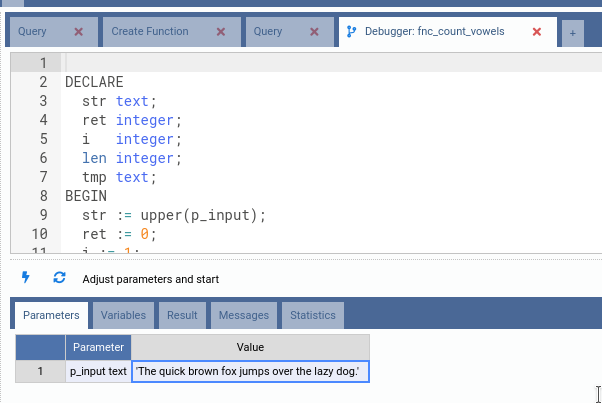
Task: Open the Debugger: fnc_count_vowels tab
Action: pyautogui.click(x=432, y=32)
